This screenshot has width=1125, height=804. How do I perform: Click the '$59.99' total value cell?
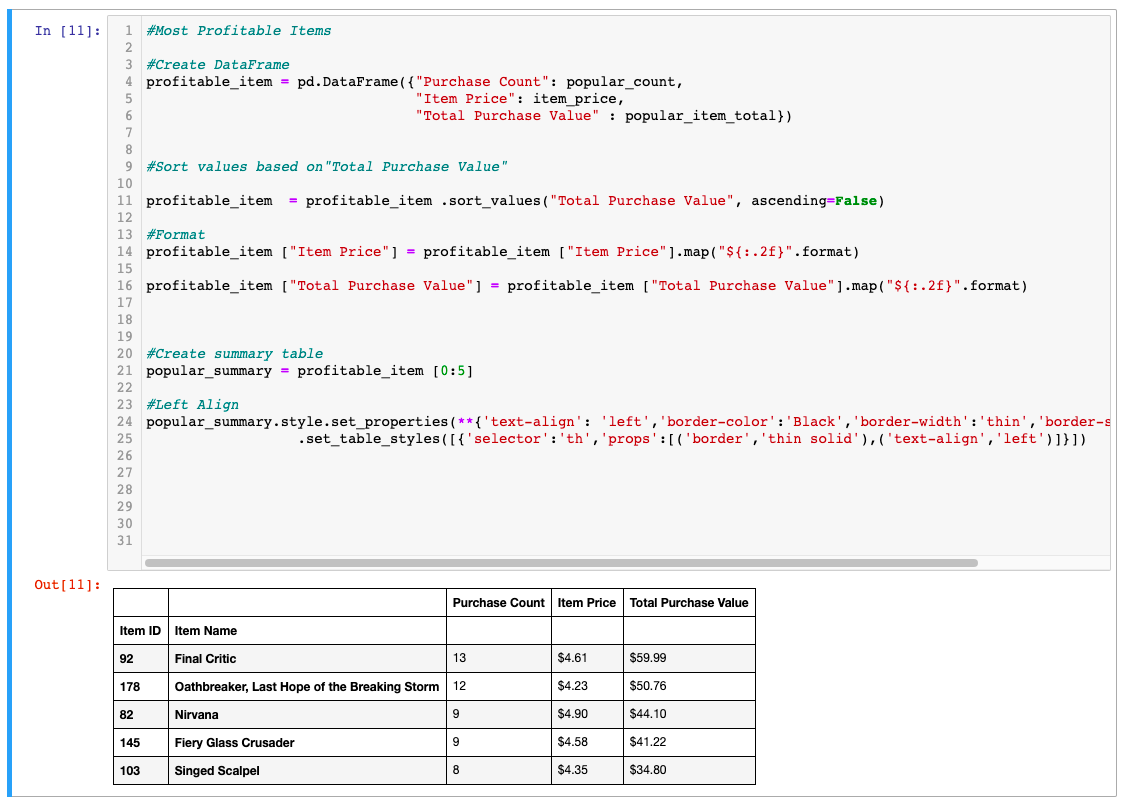689,658
